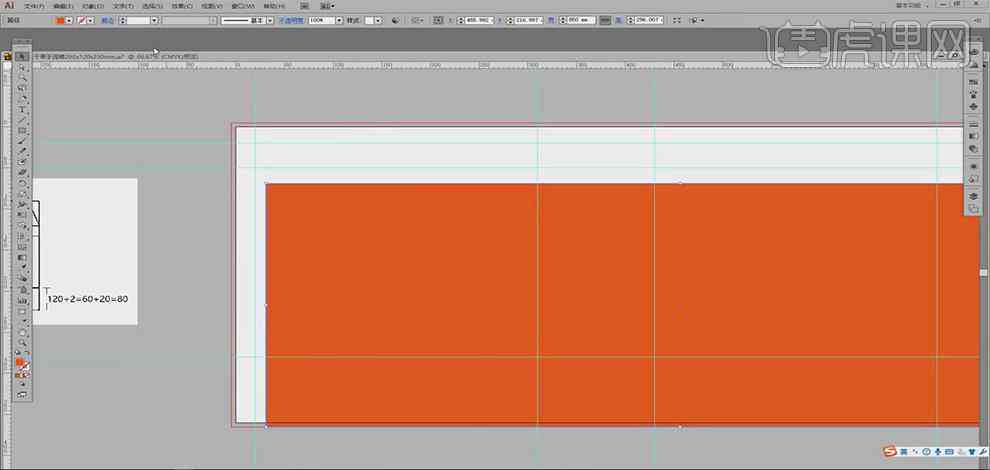Open fill color dropdown in control bar
The height and width of the screenshot is (470, 990).
click(x=69, y=20)
